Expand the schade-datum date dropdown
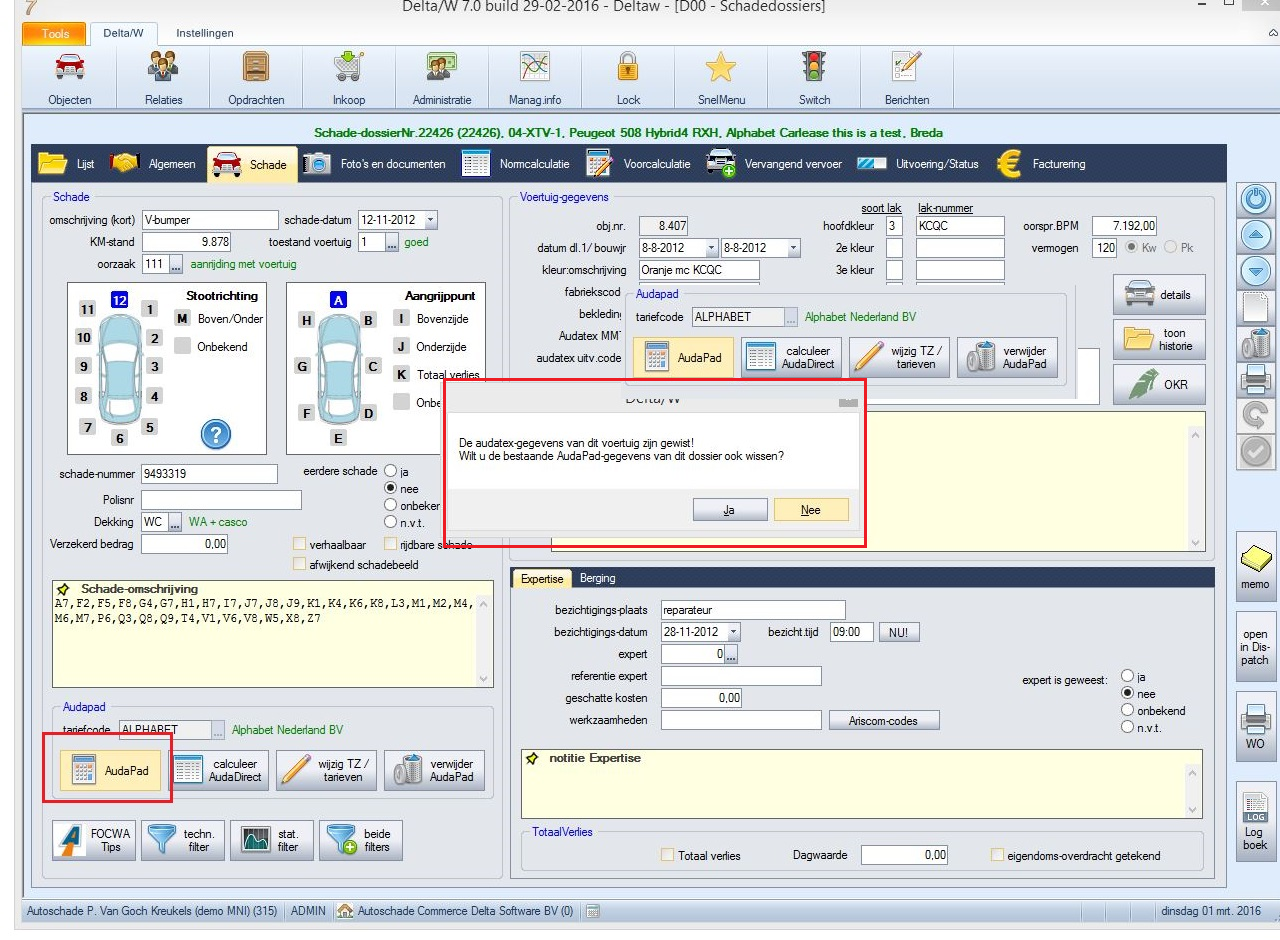Screen dimensions: 1280x940 point(430,220)
